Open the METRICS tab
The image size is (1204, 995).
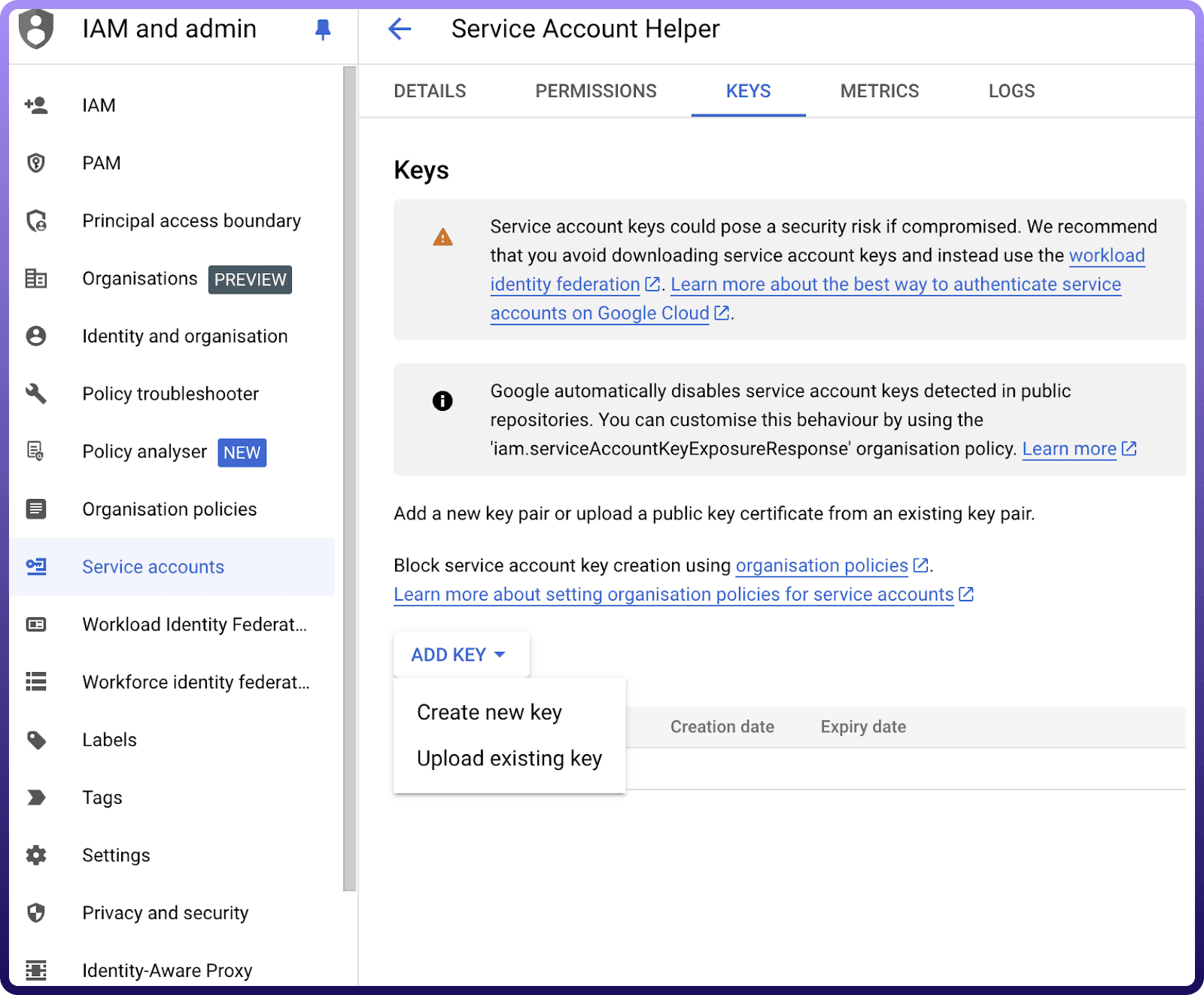(879, 91)
